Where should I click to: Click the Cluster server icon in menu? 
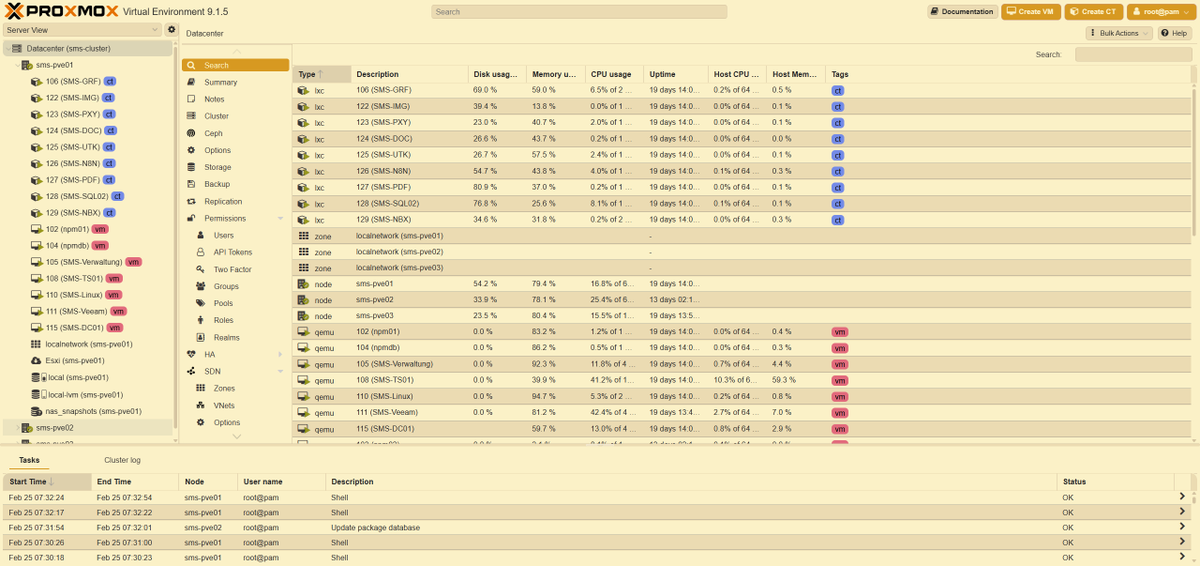191,116
